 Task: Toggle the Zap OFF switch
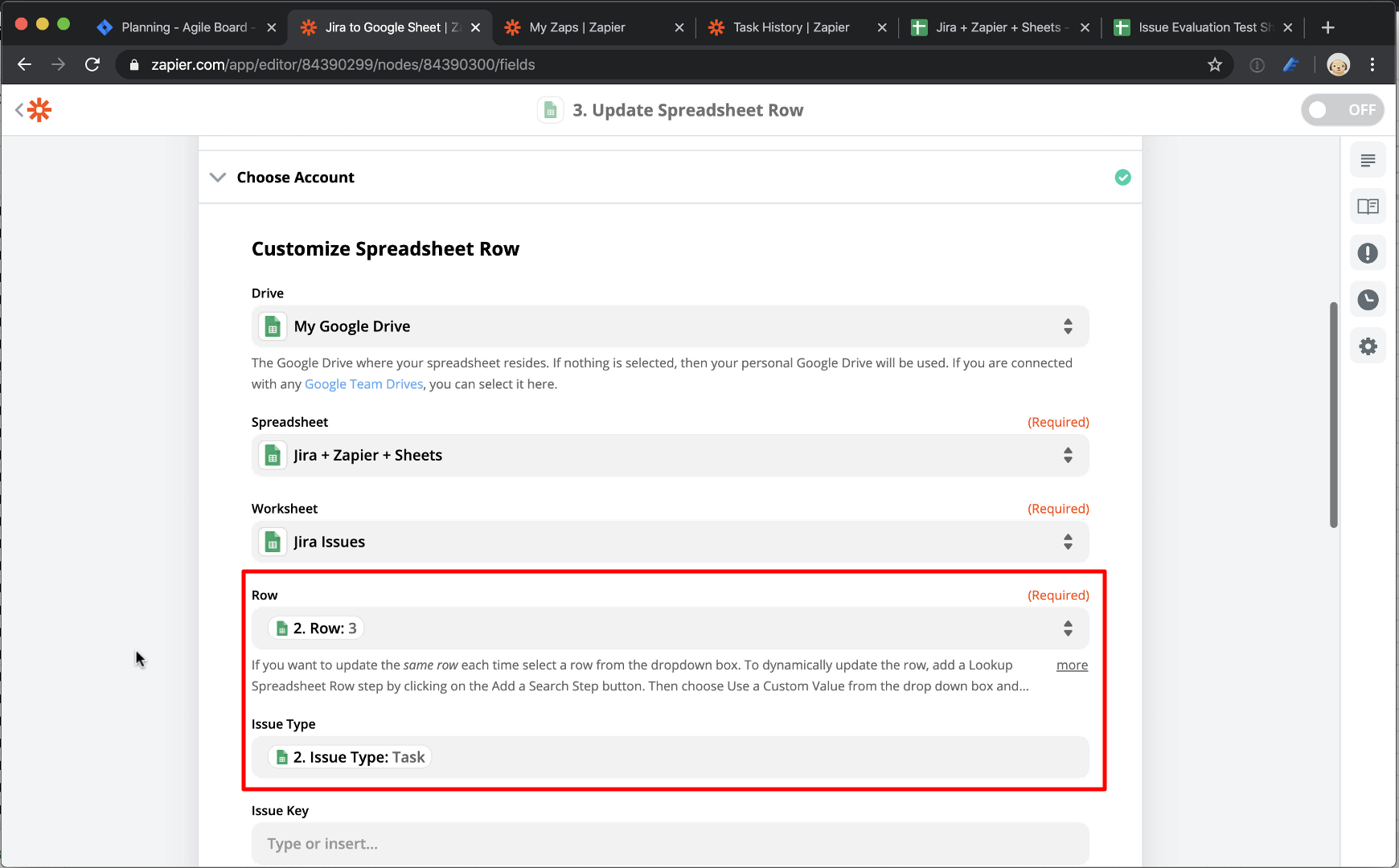[1342, 110]
